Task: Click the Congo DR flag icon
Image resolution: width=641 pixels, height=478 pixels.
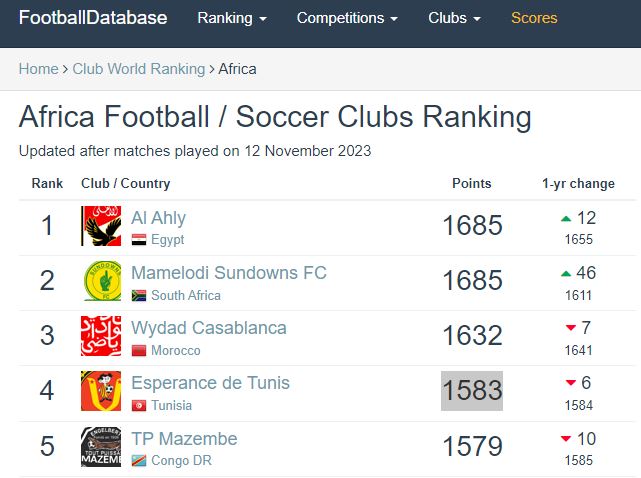Action: pos(139,460)
